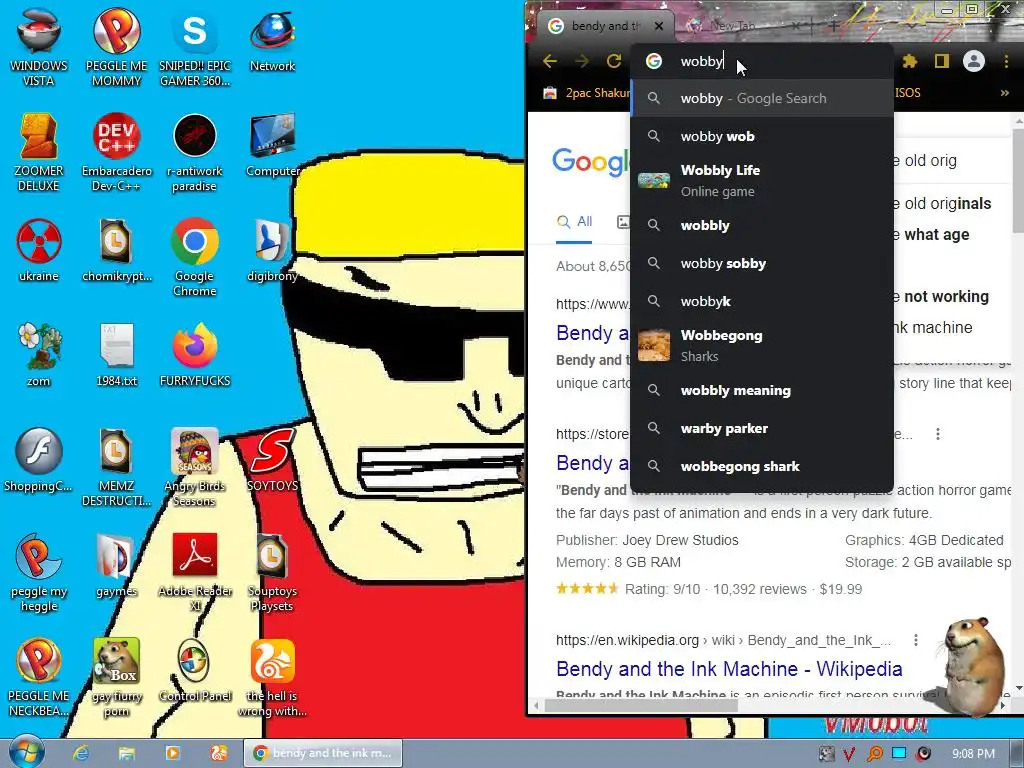Switch to the bendy and the Chrome tab
Screen dimensions: 1024x768
(x=603, y=26)
